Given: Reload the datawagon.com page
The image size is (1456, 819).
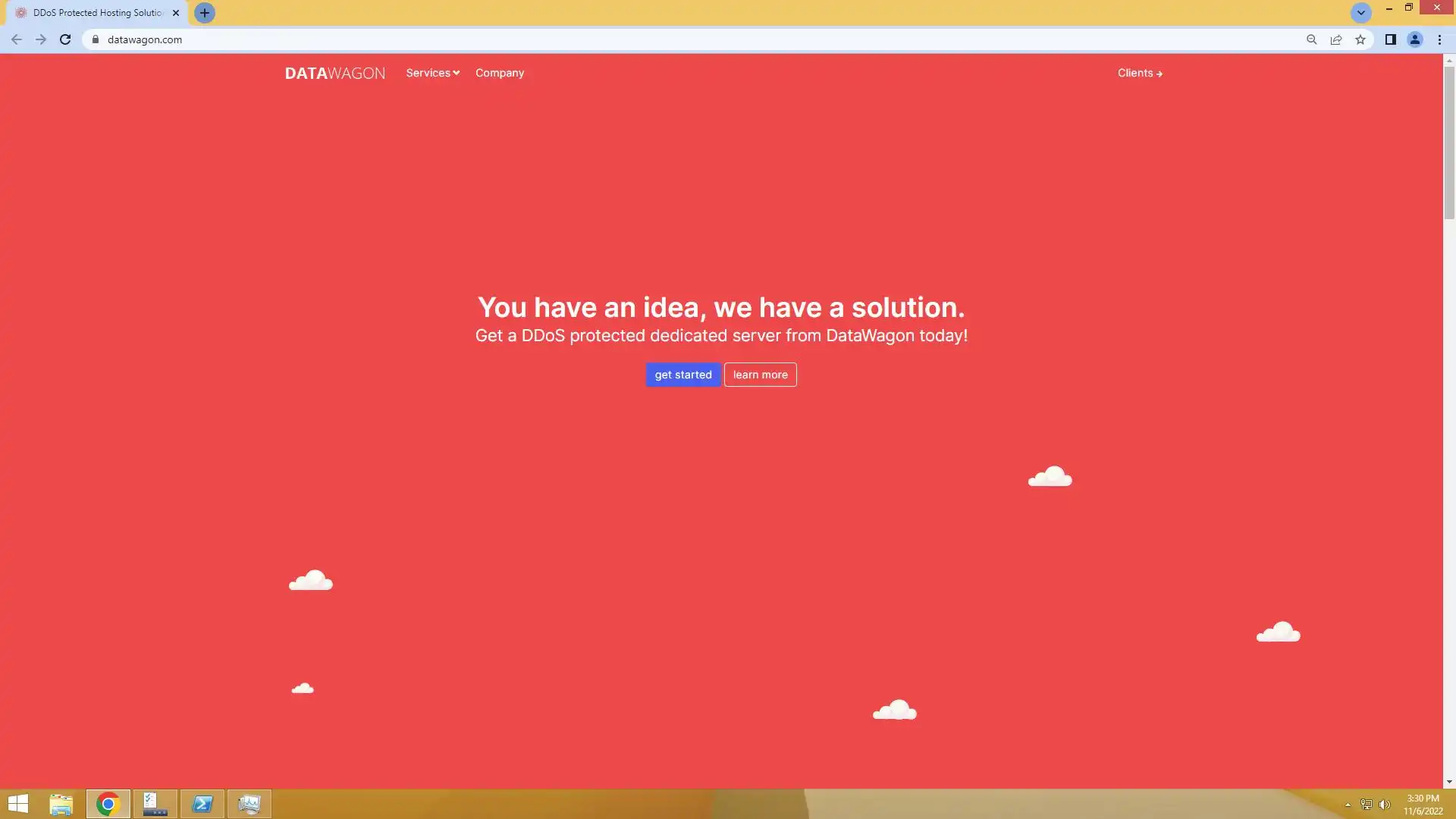Looking at the screenshot, I should [65, 39].
